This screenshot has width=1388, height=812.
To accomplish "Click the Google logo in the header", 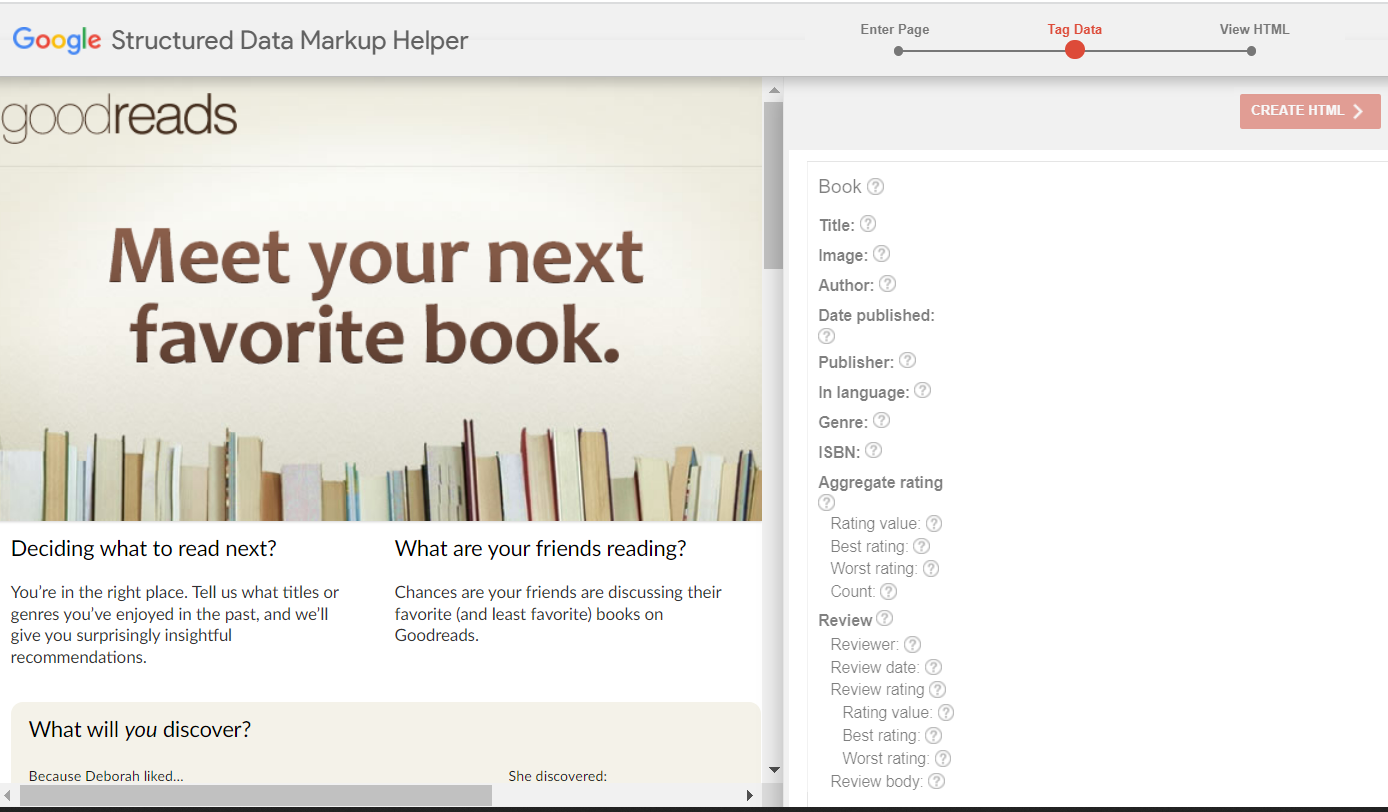I will (57, 40).
